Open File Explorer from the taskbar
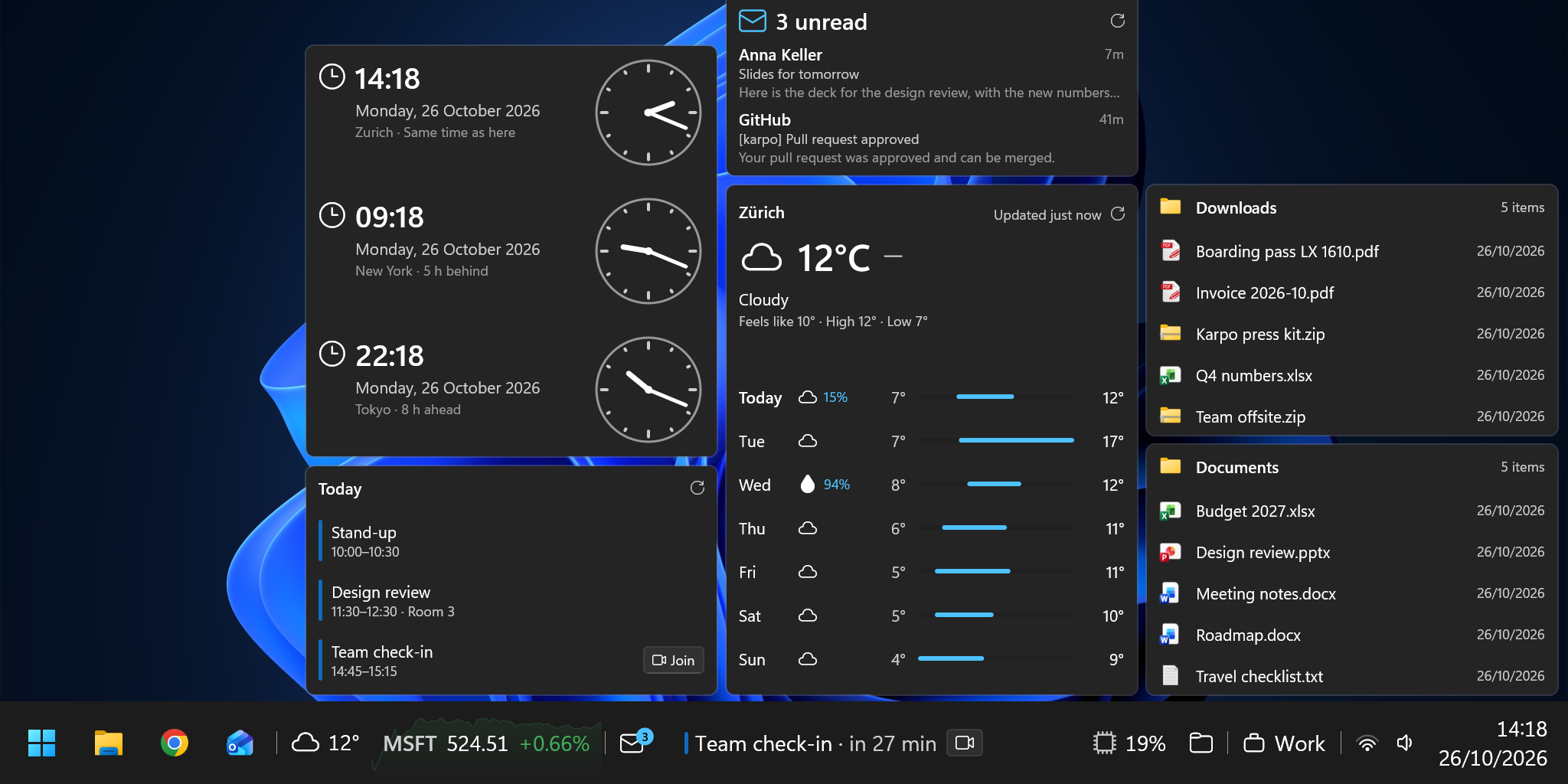 (x=108, y=743)
